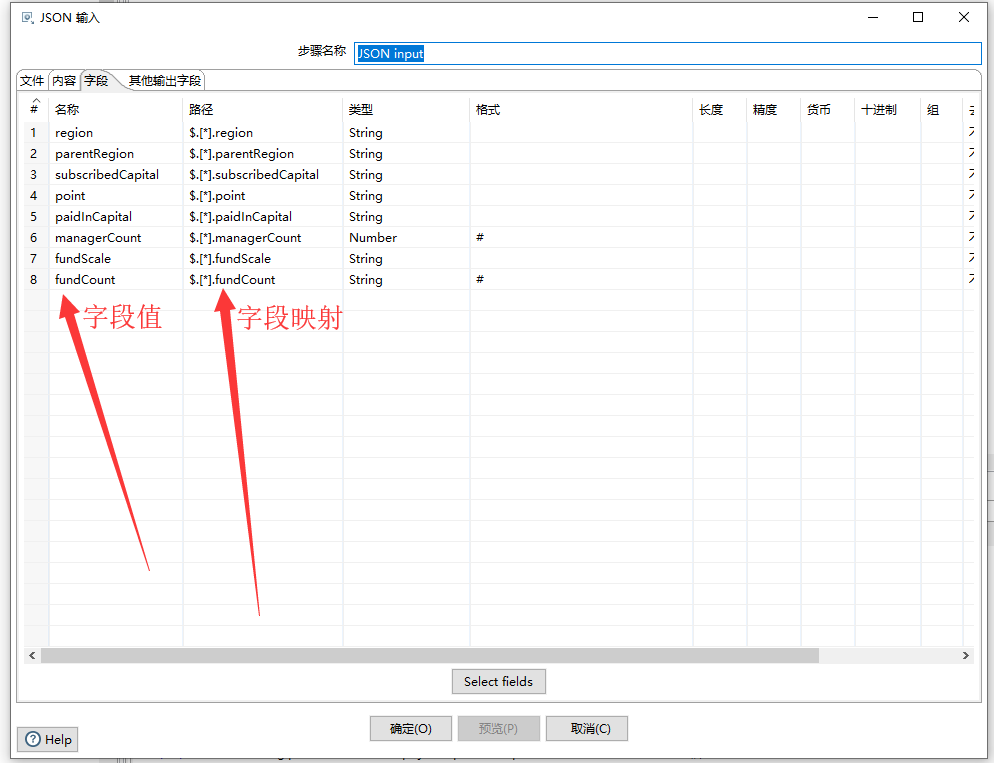Click the # format cell of fundCount
The width and height of the screenshot is (994, 763).
pos(480,279)
